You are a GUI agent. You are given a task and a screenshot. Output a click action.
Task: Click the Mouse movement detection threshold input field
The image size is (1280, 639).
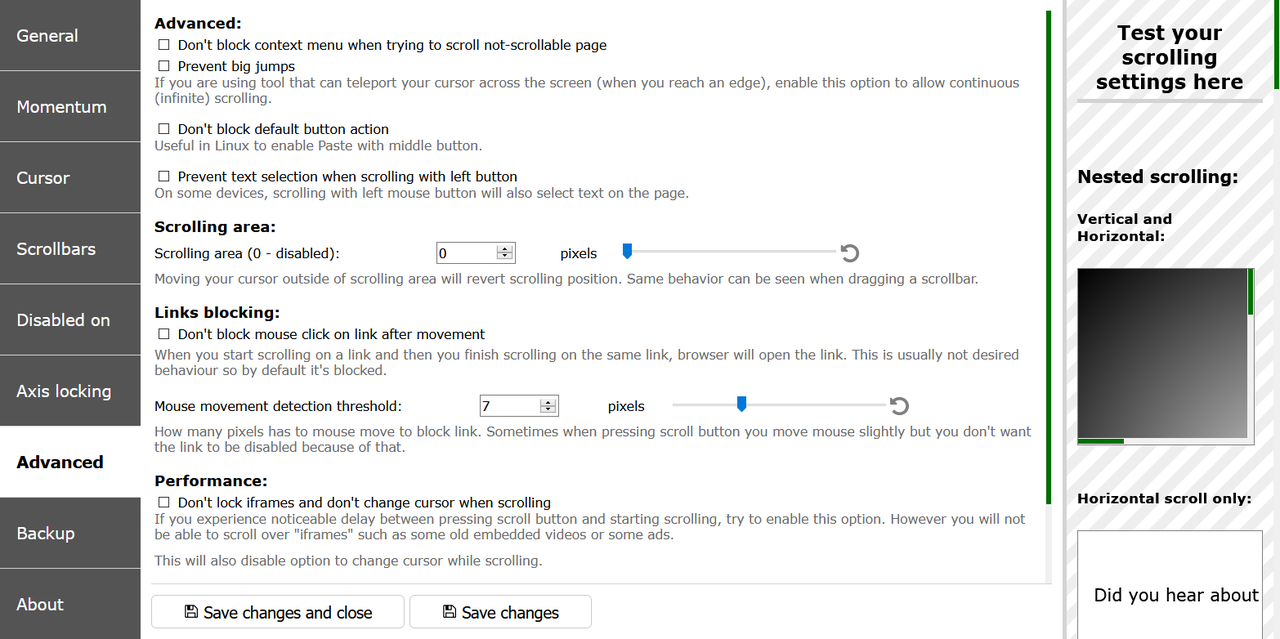(519, 406)
